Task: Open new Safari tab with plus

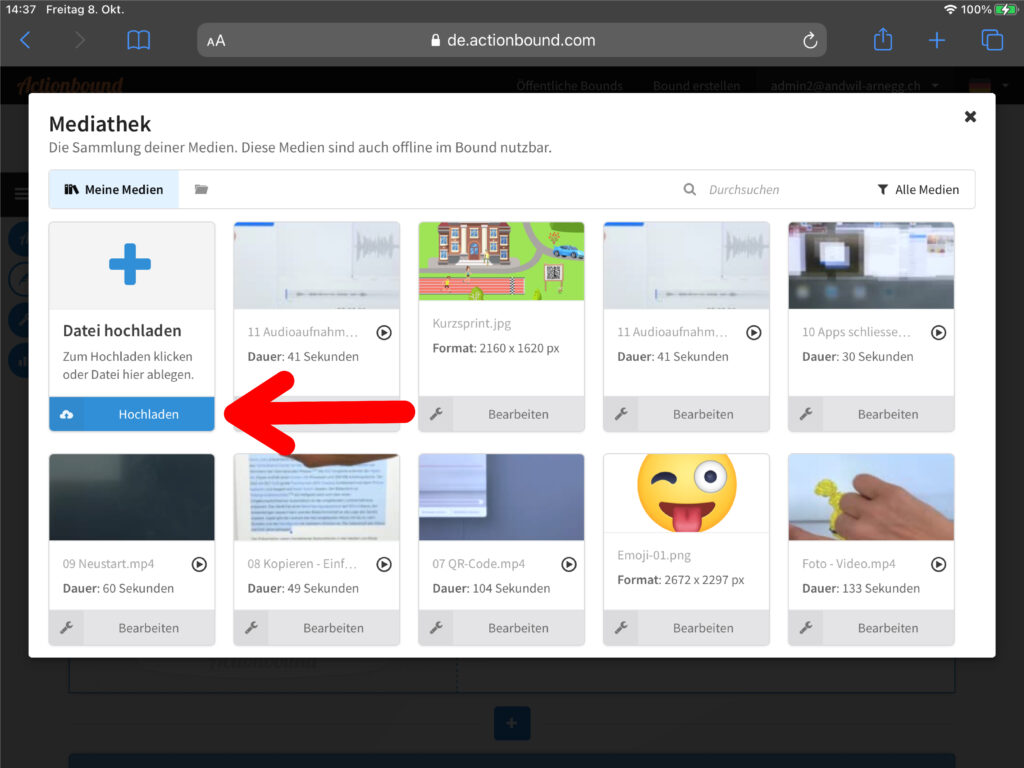Action: (937, 40)
